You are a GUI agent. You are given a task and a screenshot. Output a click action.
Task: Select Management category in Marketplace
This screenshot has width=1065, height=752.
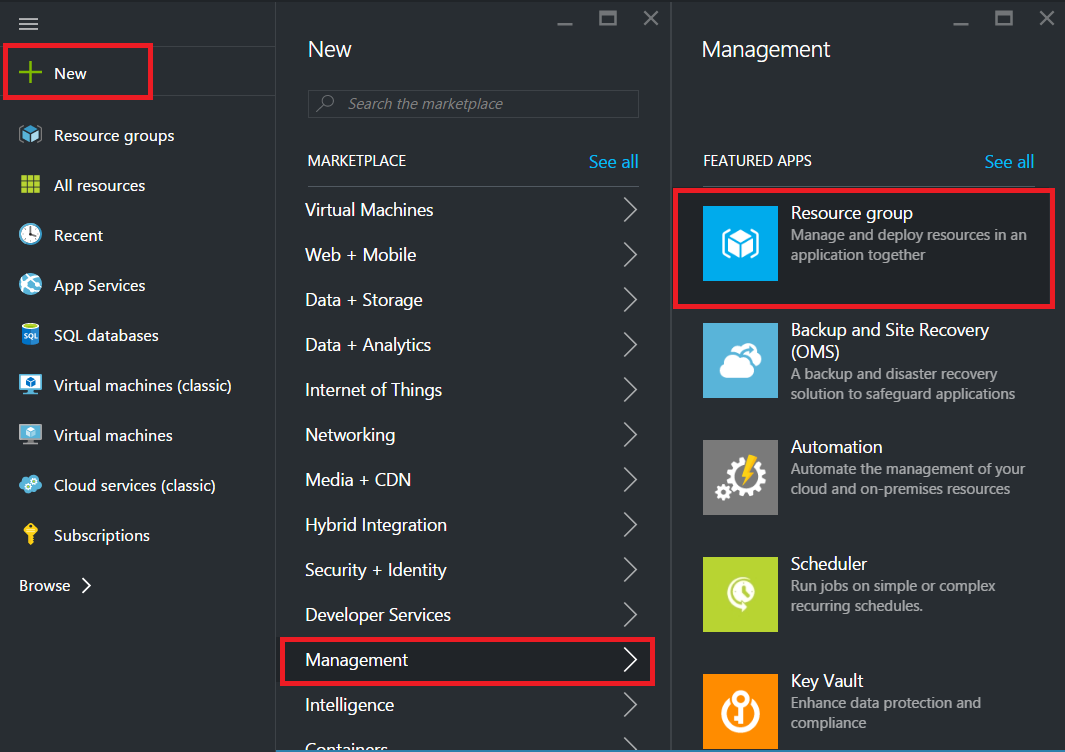click(468, 660)
